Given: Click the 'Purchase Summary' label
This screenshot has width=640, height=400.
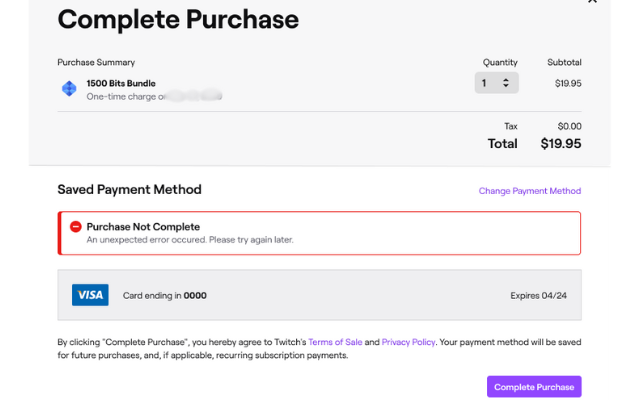Looking at the screenshot, I should point(96,62).
